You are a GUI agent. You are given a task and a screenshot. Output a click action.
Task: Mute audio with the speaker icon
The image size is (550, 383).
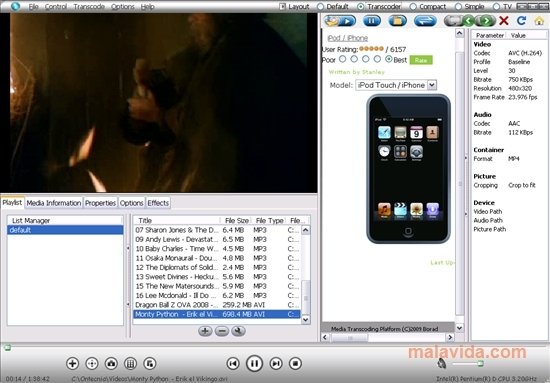(442, 363)
